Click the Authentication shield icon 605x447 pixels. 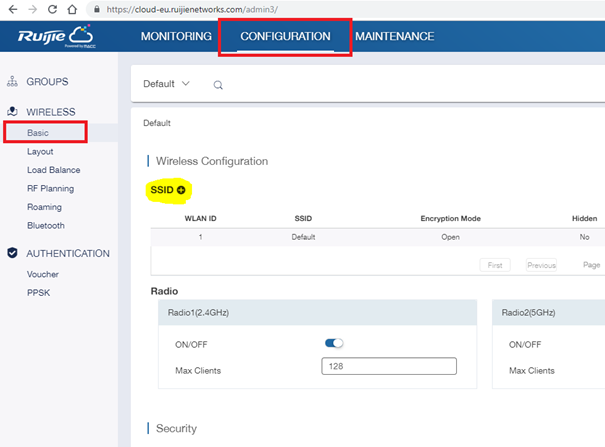tap(12, 254)
